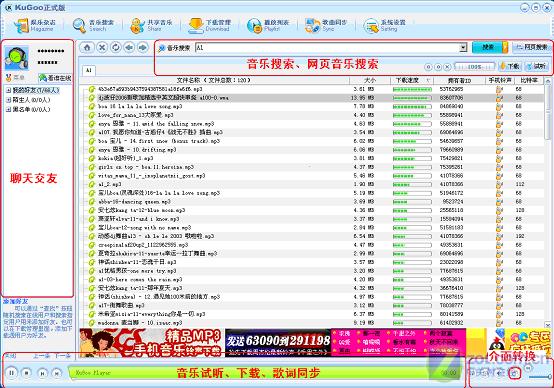Viewport: 554px width, 388px height.
Task: Sort by 文件名称 column header
Action: coord(213,80)
